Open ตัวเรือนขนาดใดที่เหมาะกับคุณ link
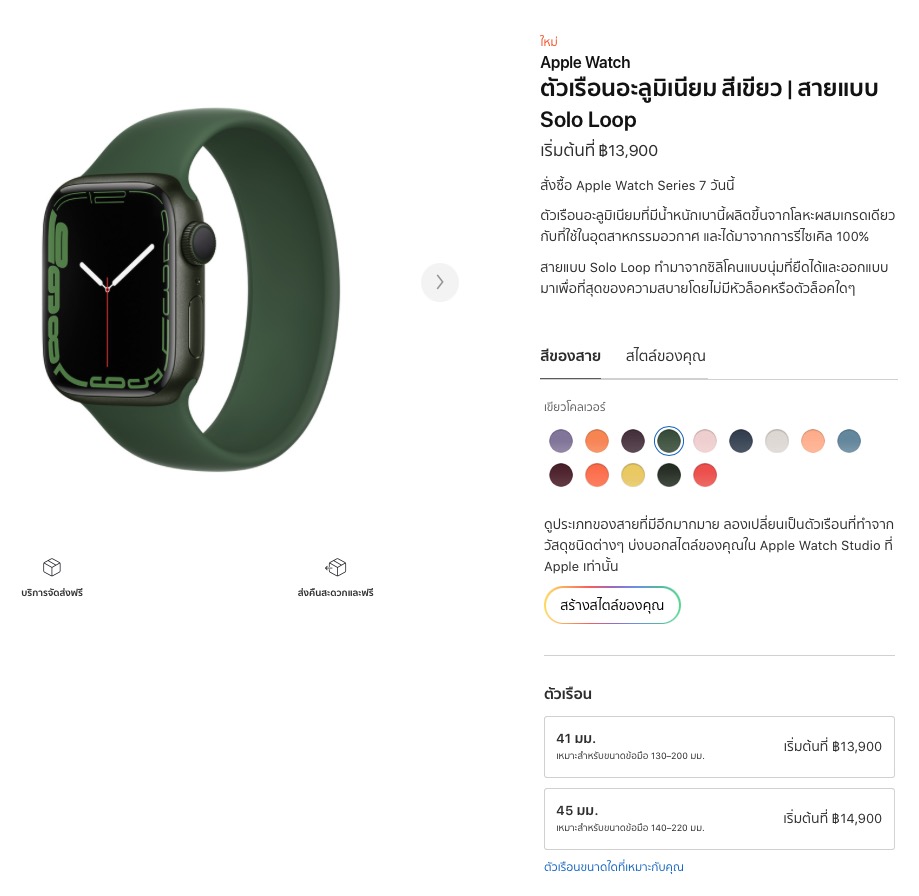 point(614,867)
